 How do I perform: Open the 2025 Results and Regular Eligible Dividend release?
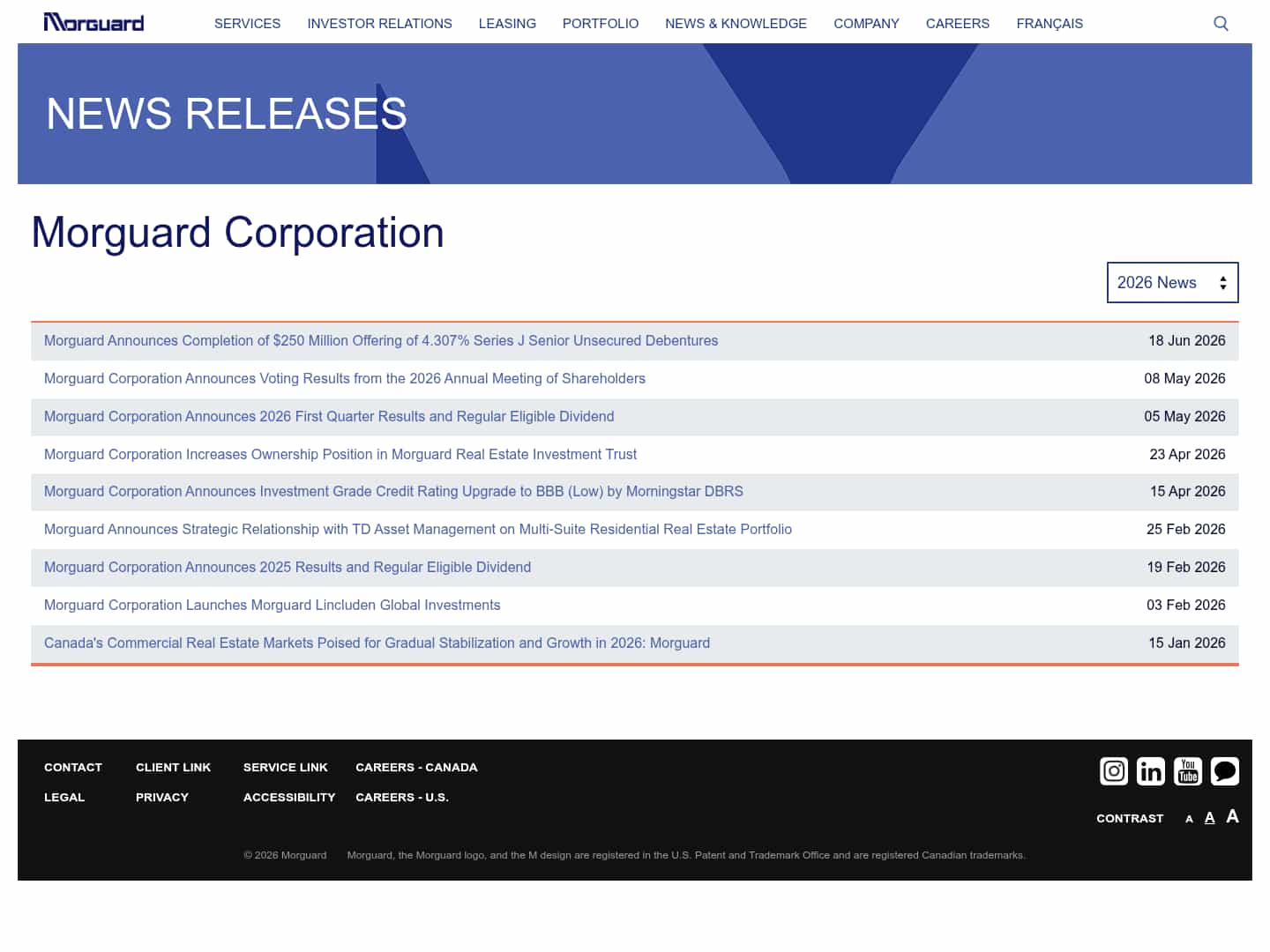[288, 567]
